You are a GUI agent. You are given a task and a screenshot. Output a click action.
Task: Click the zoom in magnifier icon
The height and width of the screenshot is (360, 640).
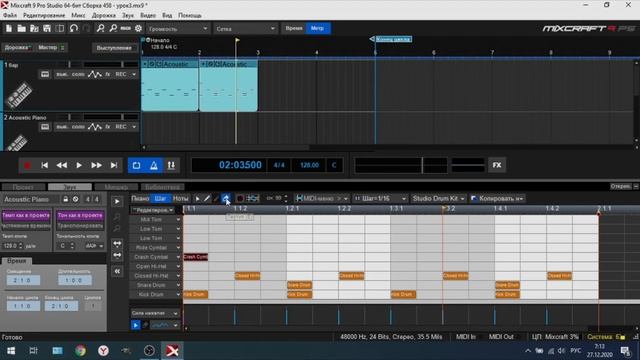pyautogui.click(x=100, y=28)
